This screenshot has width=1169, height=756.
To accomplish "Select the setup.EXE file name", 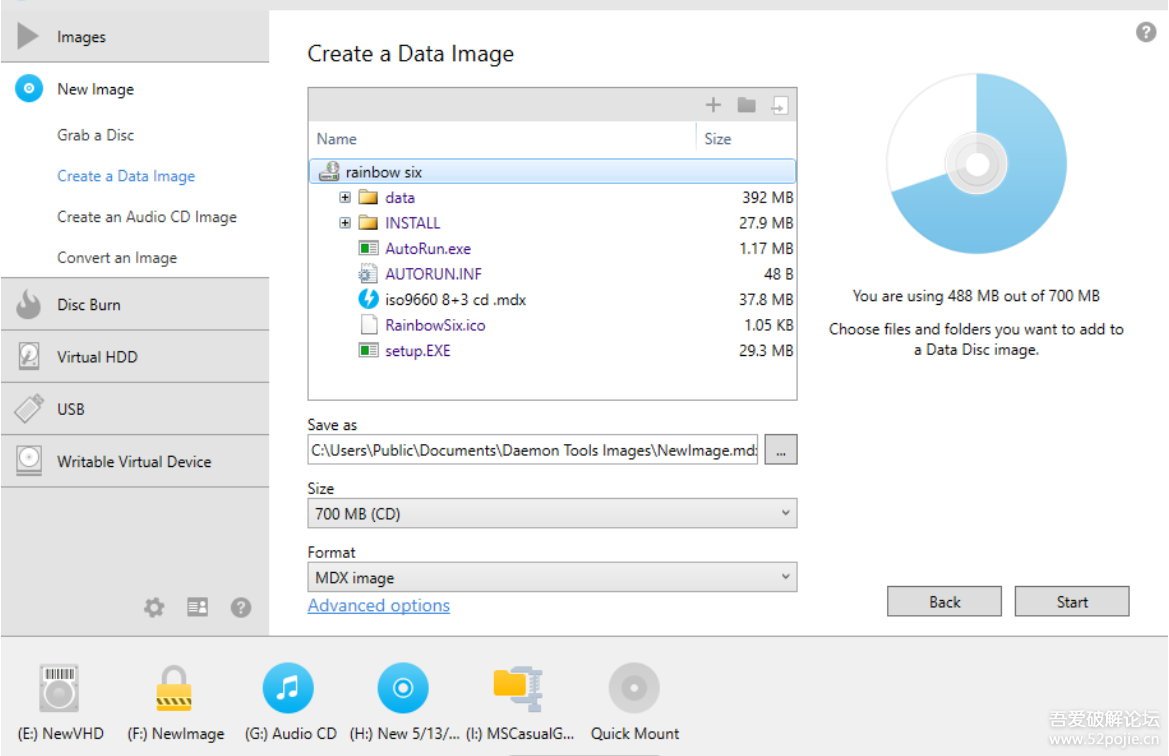I will point(418,350).
